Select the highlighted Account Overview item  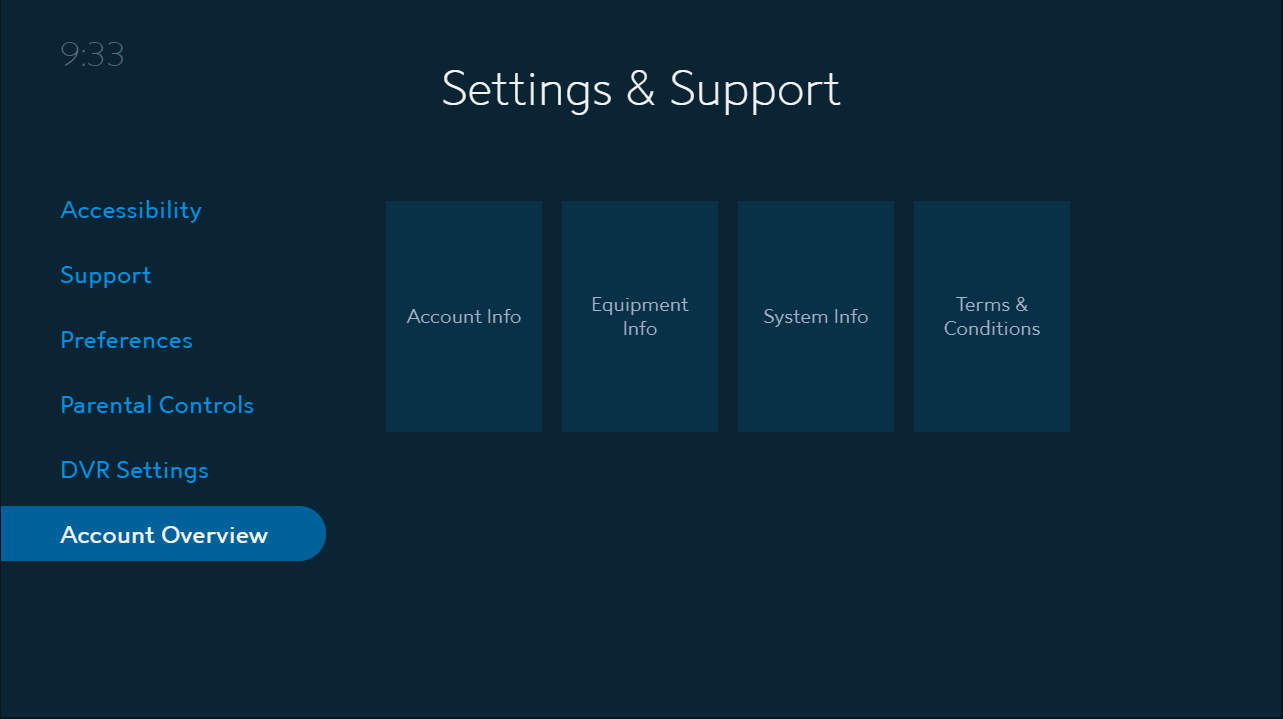[x=164, y=534]
